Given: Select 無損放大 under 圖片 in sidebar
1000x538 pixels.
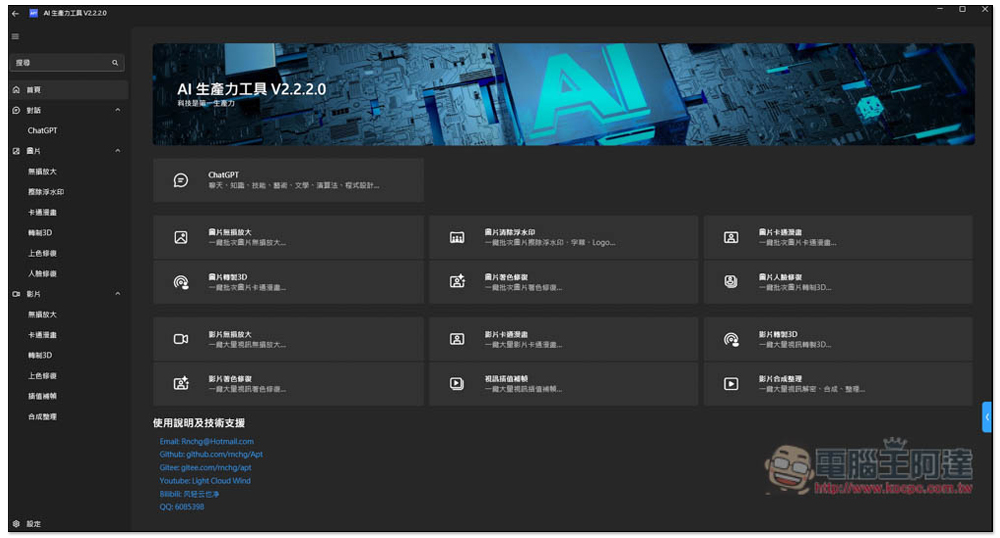Looking at the screenshot, I should pyautogui.click(x=42, y=171).
